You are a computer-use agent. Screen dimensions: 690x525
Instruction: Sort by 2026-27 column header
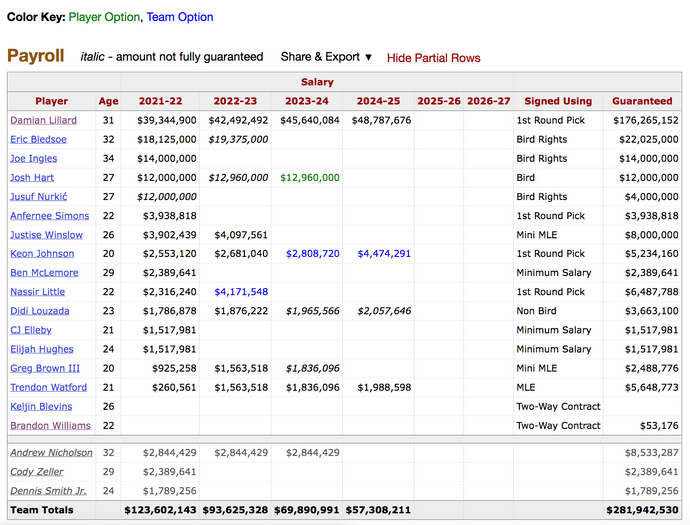point(488,101)
